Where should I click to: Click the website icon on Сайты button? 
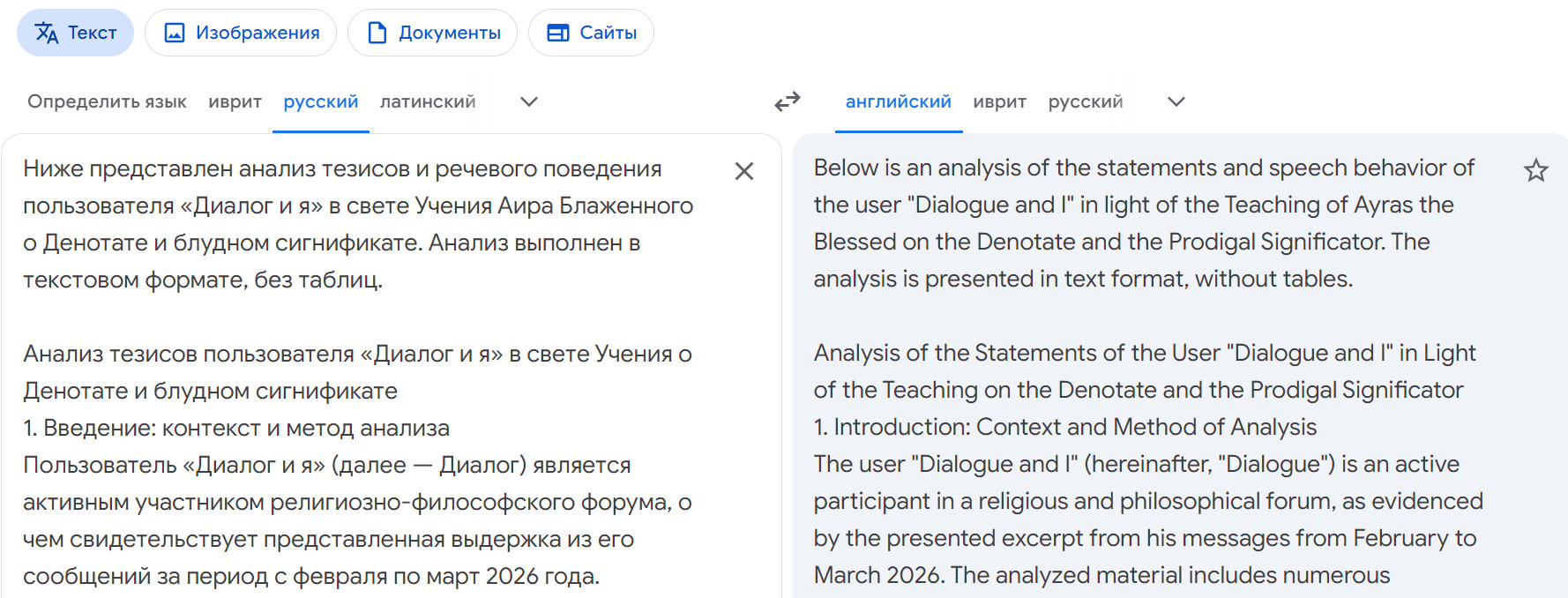(558, 34)
